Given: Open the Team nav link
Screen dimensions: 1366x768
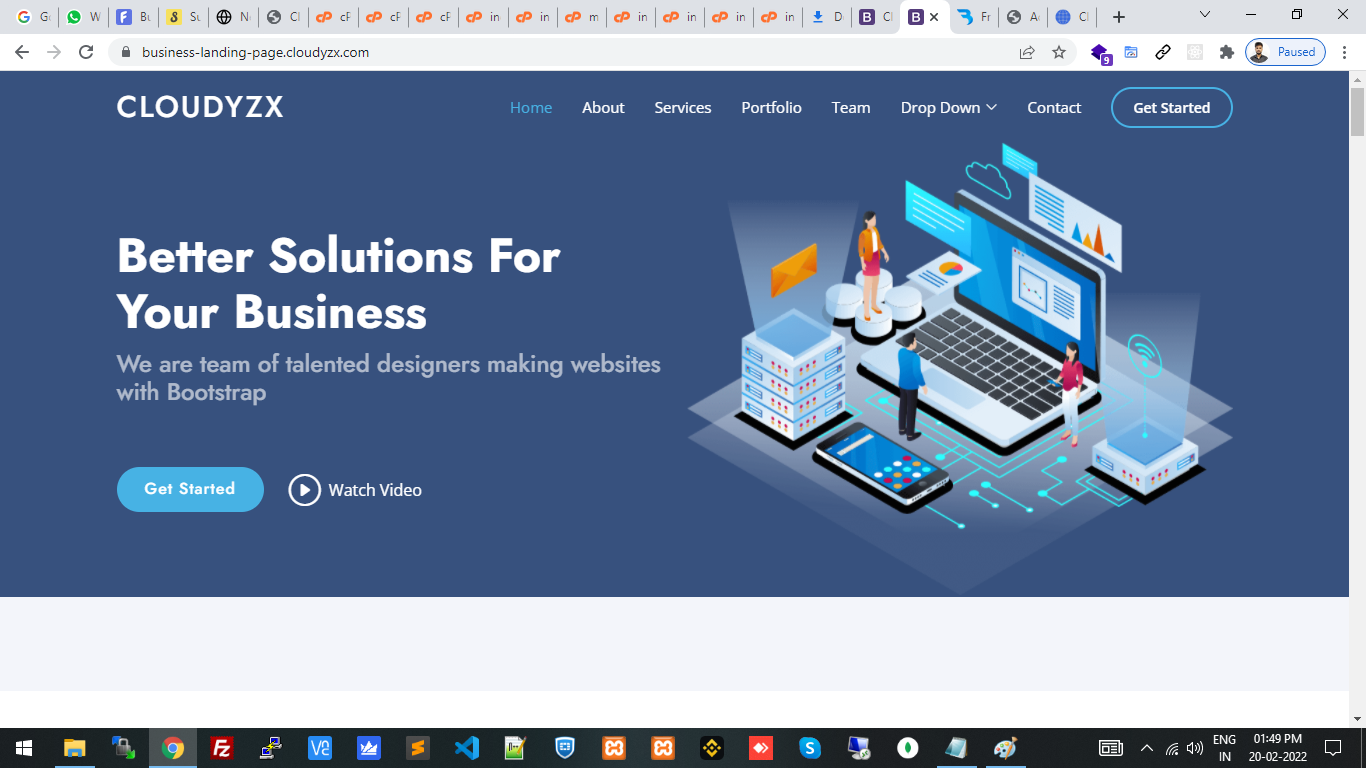Looking at the screenshot, I should click(x=851, y=108).
